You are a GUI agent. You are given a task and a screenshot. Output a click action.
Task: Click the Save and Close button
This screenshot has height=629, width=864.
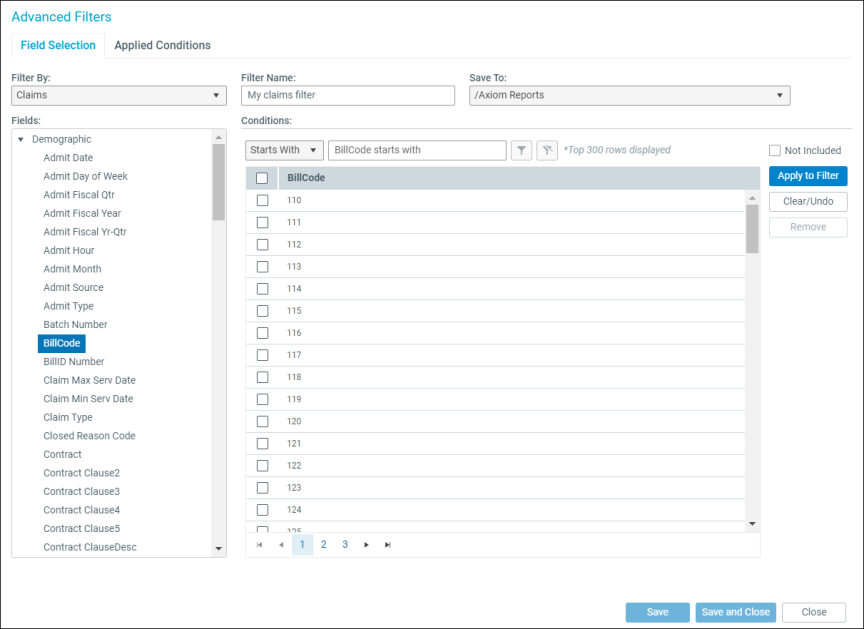735,612
